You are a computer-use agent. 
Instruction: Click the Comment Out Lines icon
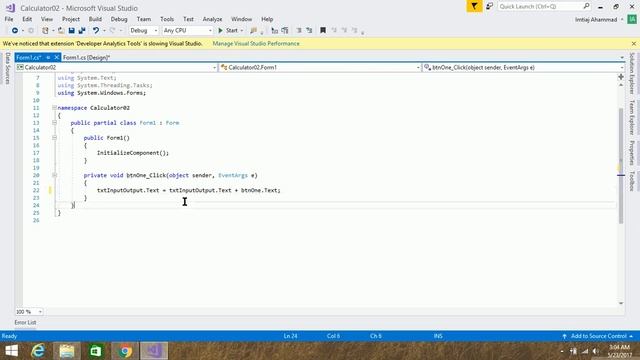[x=274, y=31]
